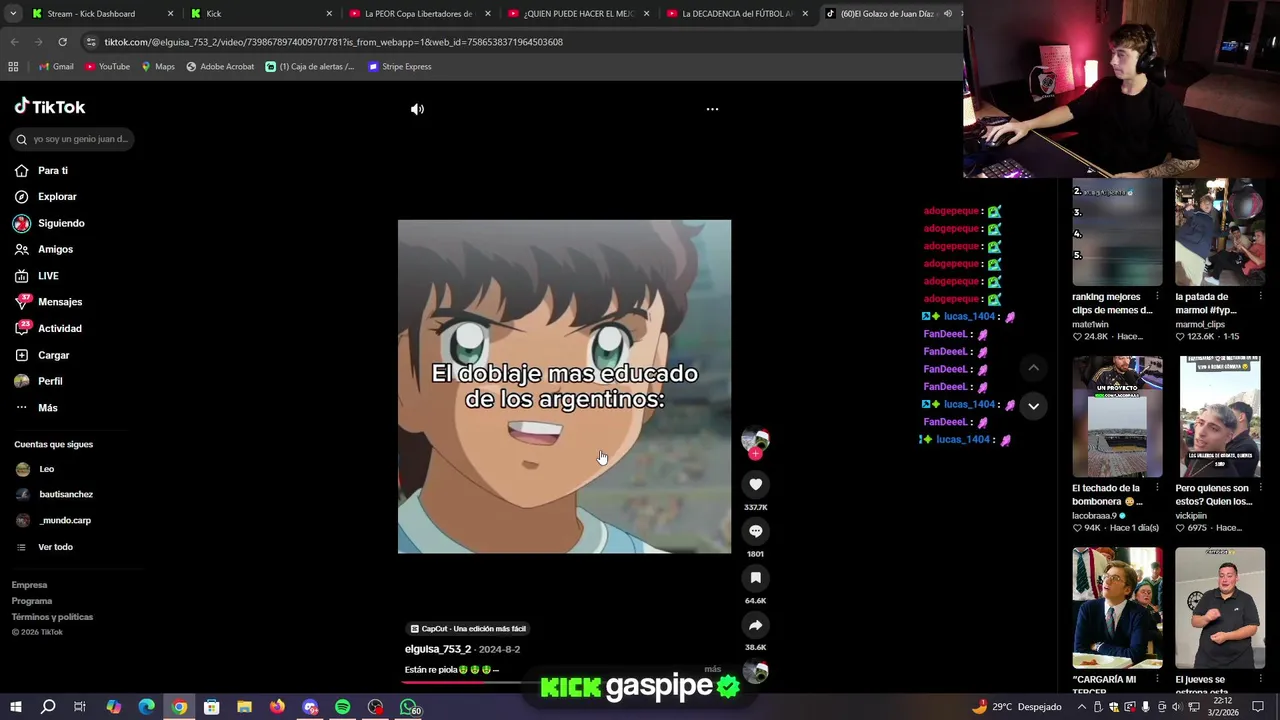Click the TikTok logo
Viewport: 1280px width, 720px height.
click(x=50, y=107)
